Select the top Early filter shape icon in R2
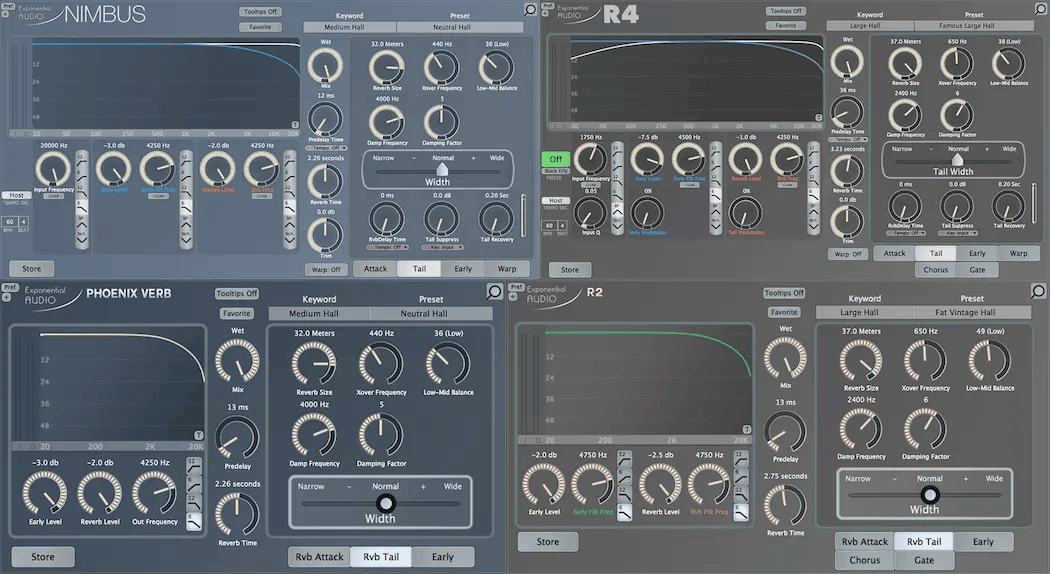The image size is (1050, 574). point(624,457)
